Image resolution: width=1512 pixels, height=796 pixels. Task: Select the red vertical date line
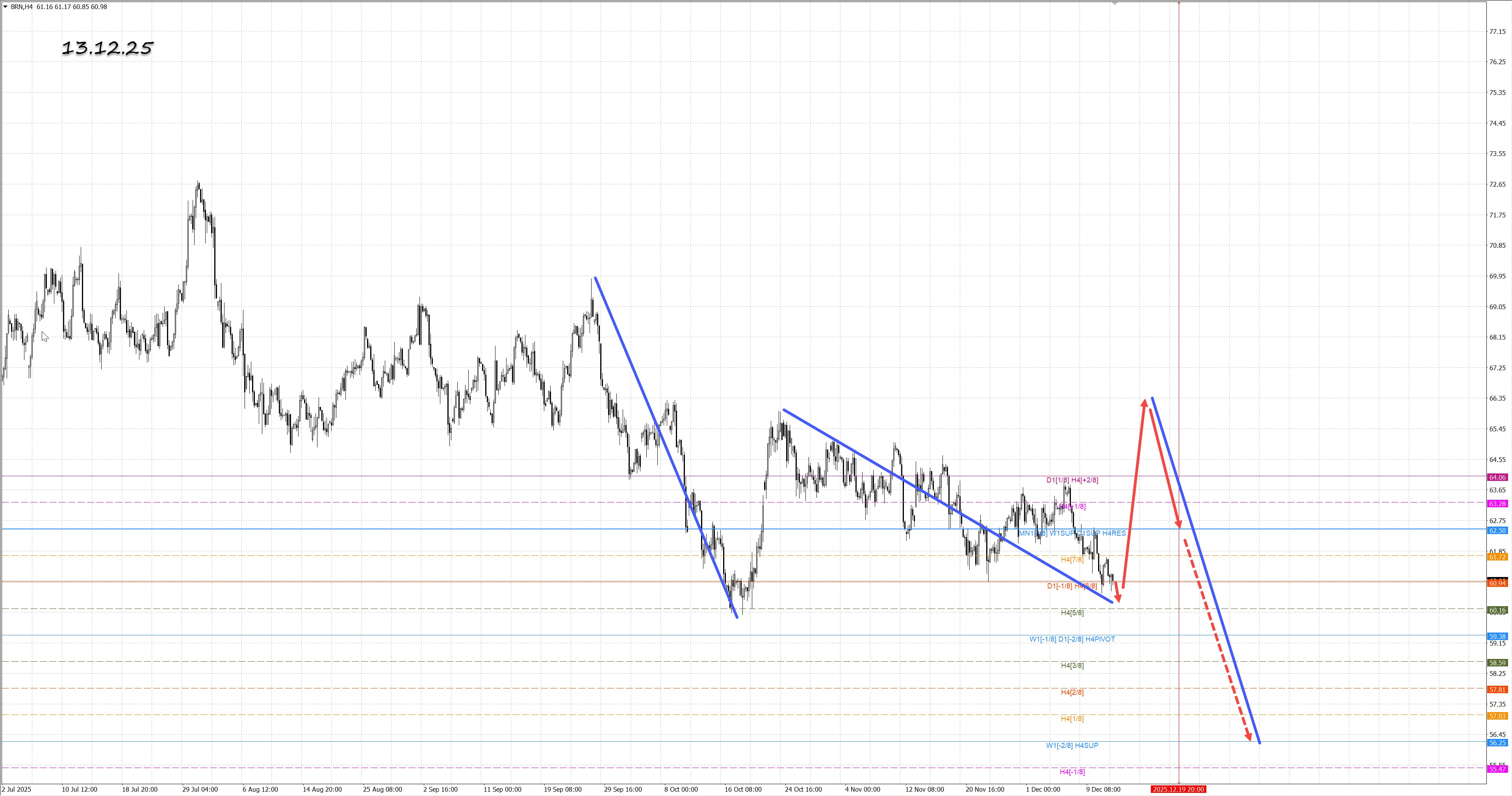[1179, 235]
